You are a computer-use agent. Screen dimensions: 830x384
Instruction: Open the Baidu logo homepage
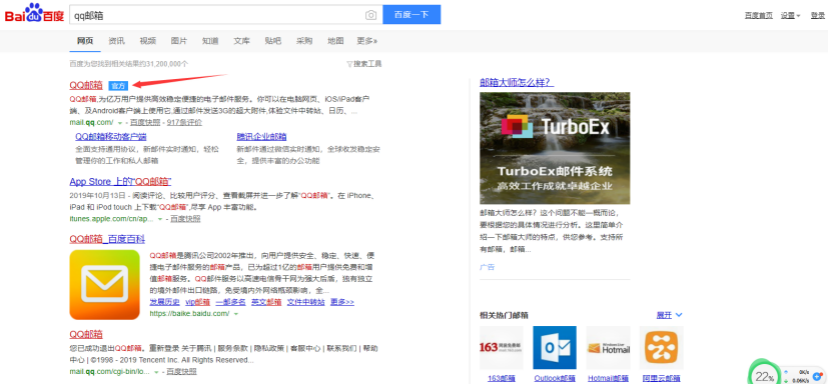[34, 14]
